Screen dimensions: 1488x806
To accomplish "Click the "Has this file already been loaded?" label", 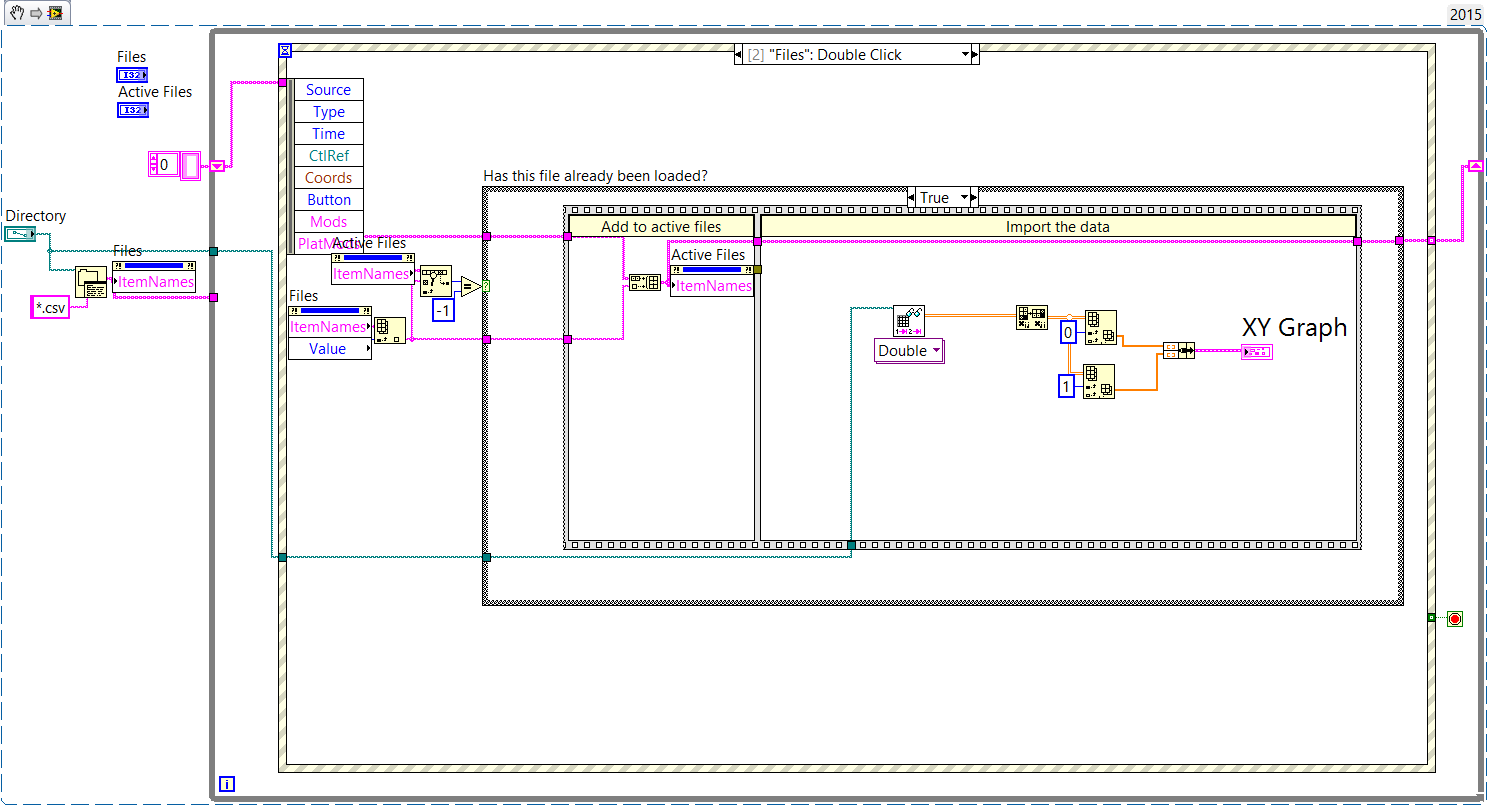I will pyautogui.click(x=596, y=176).
